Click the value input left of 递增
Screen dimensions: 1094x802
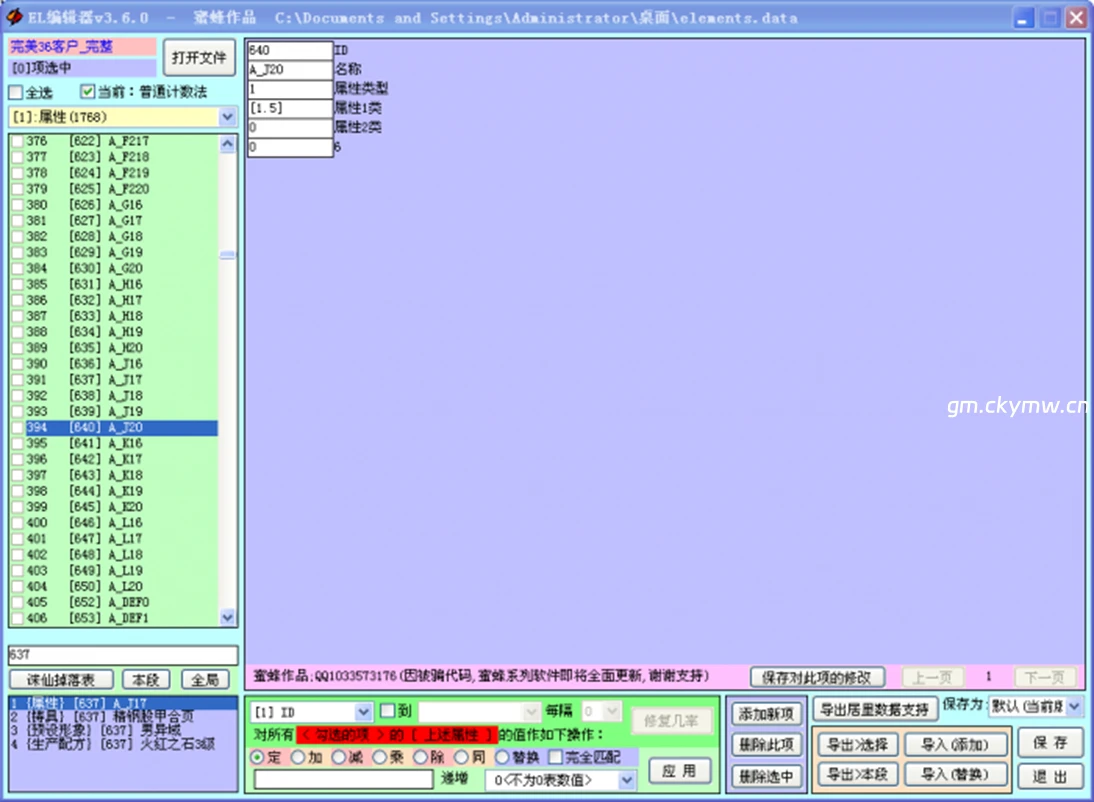click(x=344, y=780)
